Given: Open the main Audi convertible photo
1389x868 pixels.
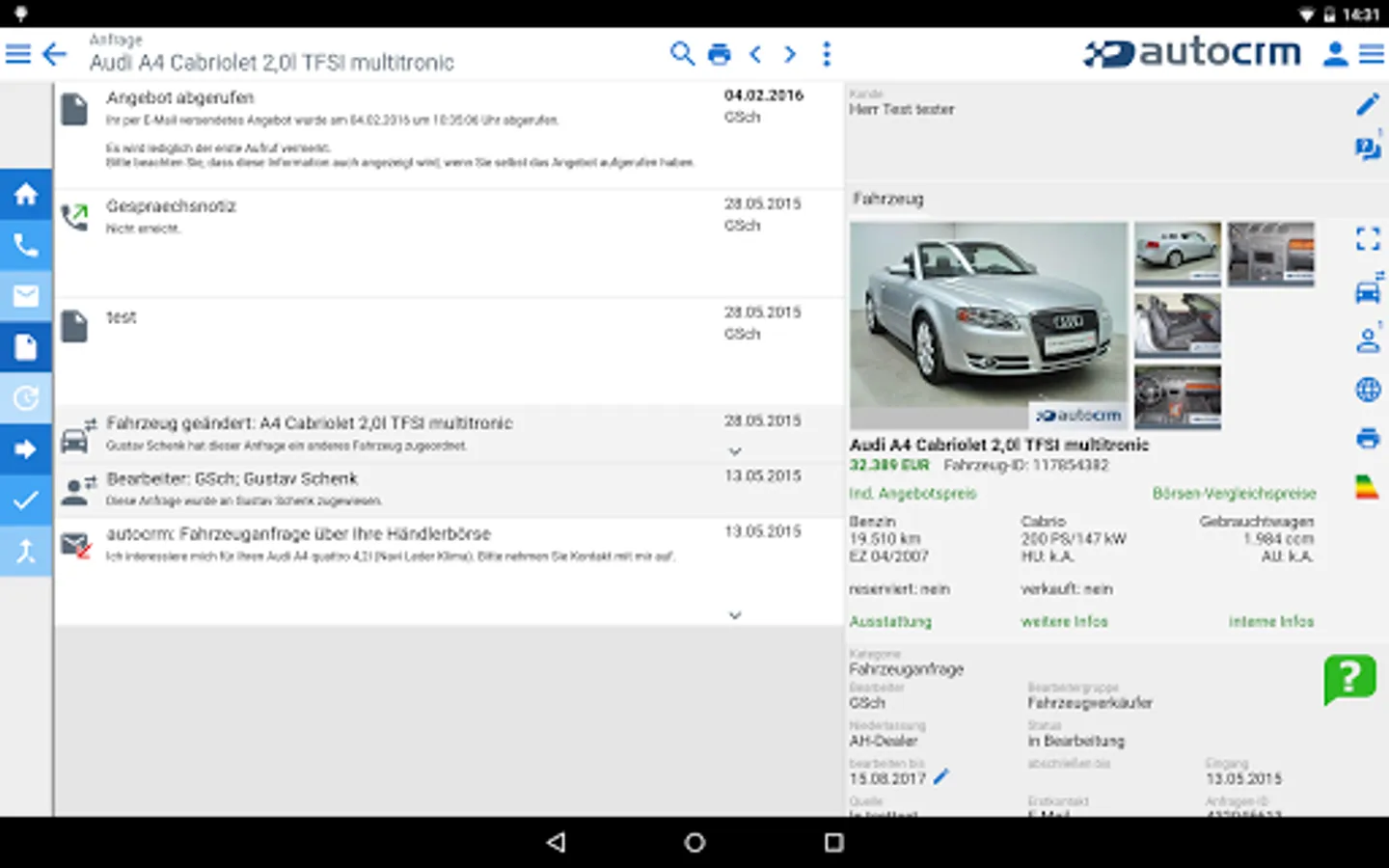Looking at the screenshot, I should (989, 326).
